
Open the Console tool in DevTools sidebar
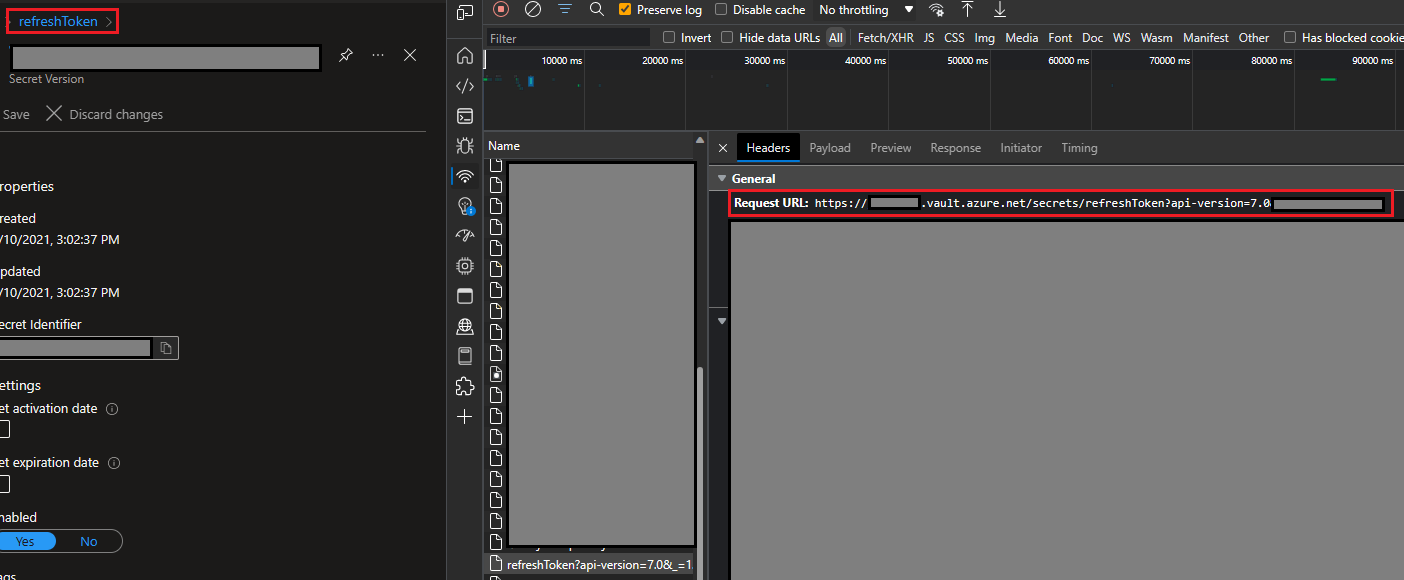(x=464, y=116)
